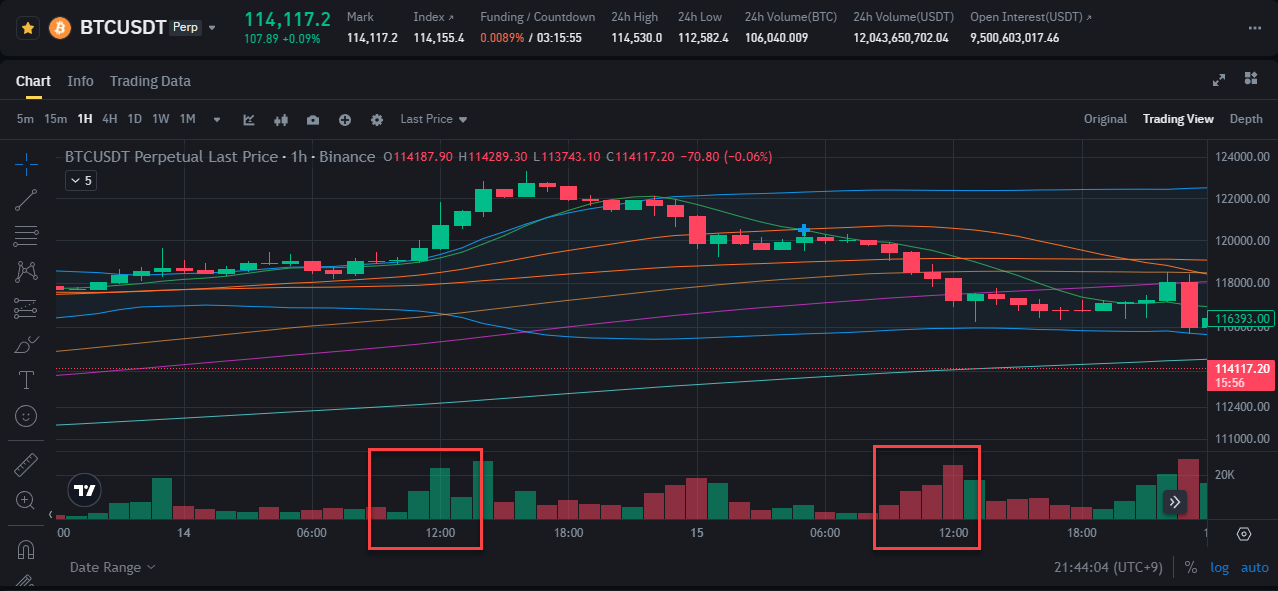The height and width of the screenshot is (591, 1278).
Task: Toggle log scale mode
Action: click(x=1219, y=567)
